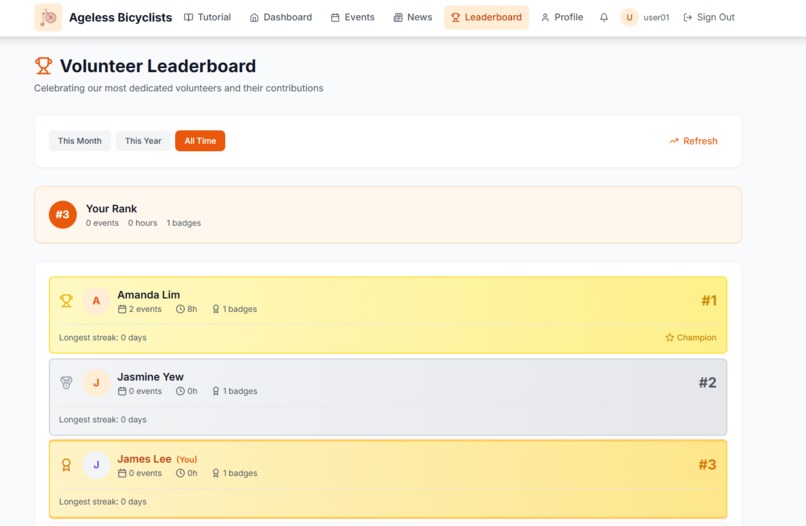Click the Ageless Bicyclists logo icon
Screen dimensions: 806x526
[48, 17]
